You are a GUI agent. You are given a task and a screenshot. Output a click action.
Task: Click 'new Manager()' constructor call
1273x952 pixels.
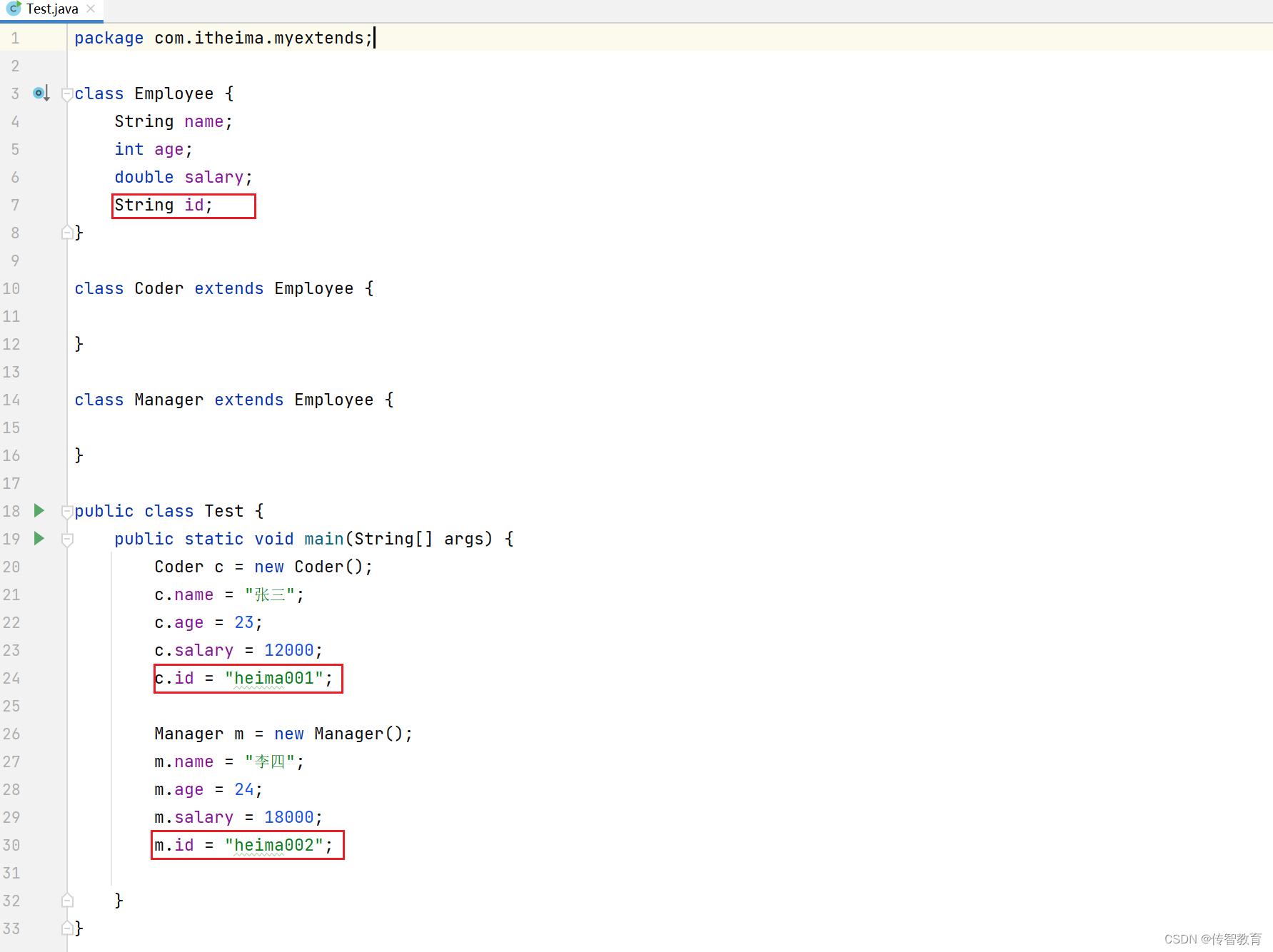pos(339,734)
